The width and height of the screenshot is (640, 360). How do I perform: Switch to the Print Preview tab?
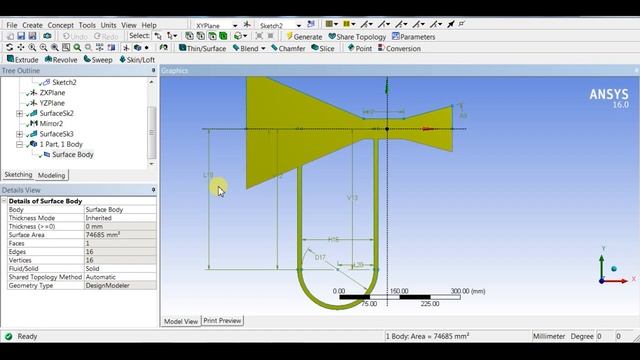pyautogui.click(x=222, y=321)
